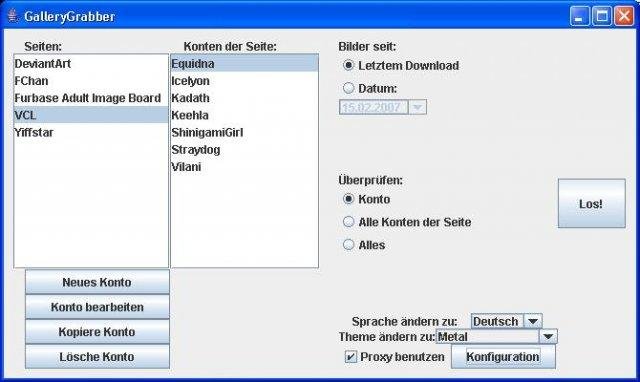This screenshot has height=382, width=640.
Task: Close the GalleryGrabber window
Action: 624,17
